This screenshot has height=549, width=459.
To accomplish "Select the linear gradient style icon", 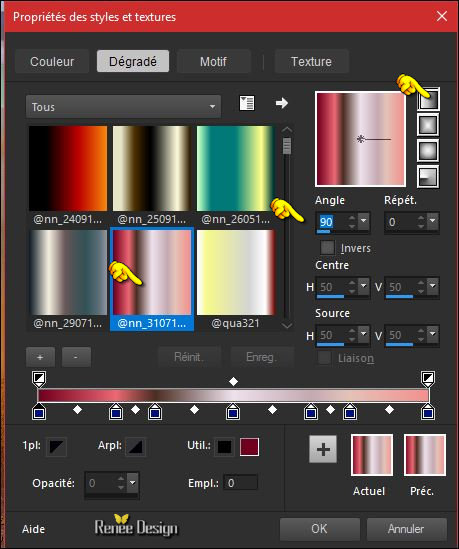I will 428,100.
